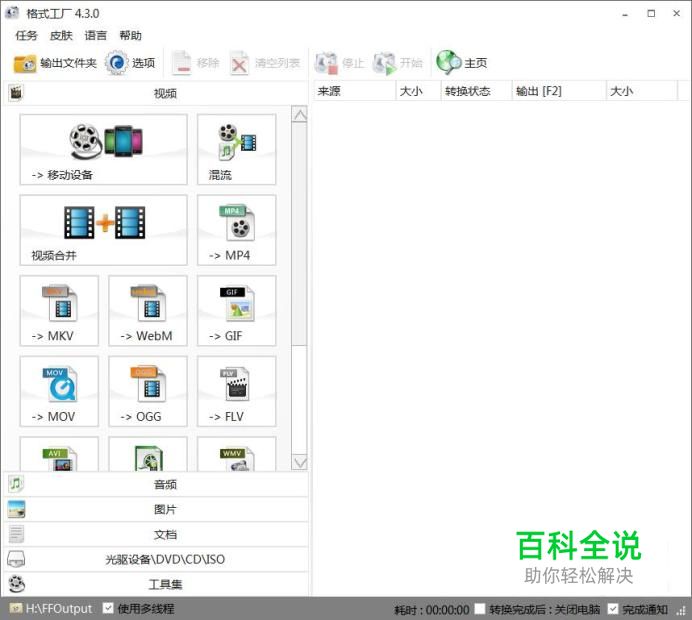Viewport: 692px width, 620px height.
Task: Toggle the 完成通知 (completion notice) checkbox
Action: (613, 609)
